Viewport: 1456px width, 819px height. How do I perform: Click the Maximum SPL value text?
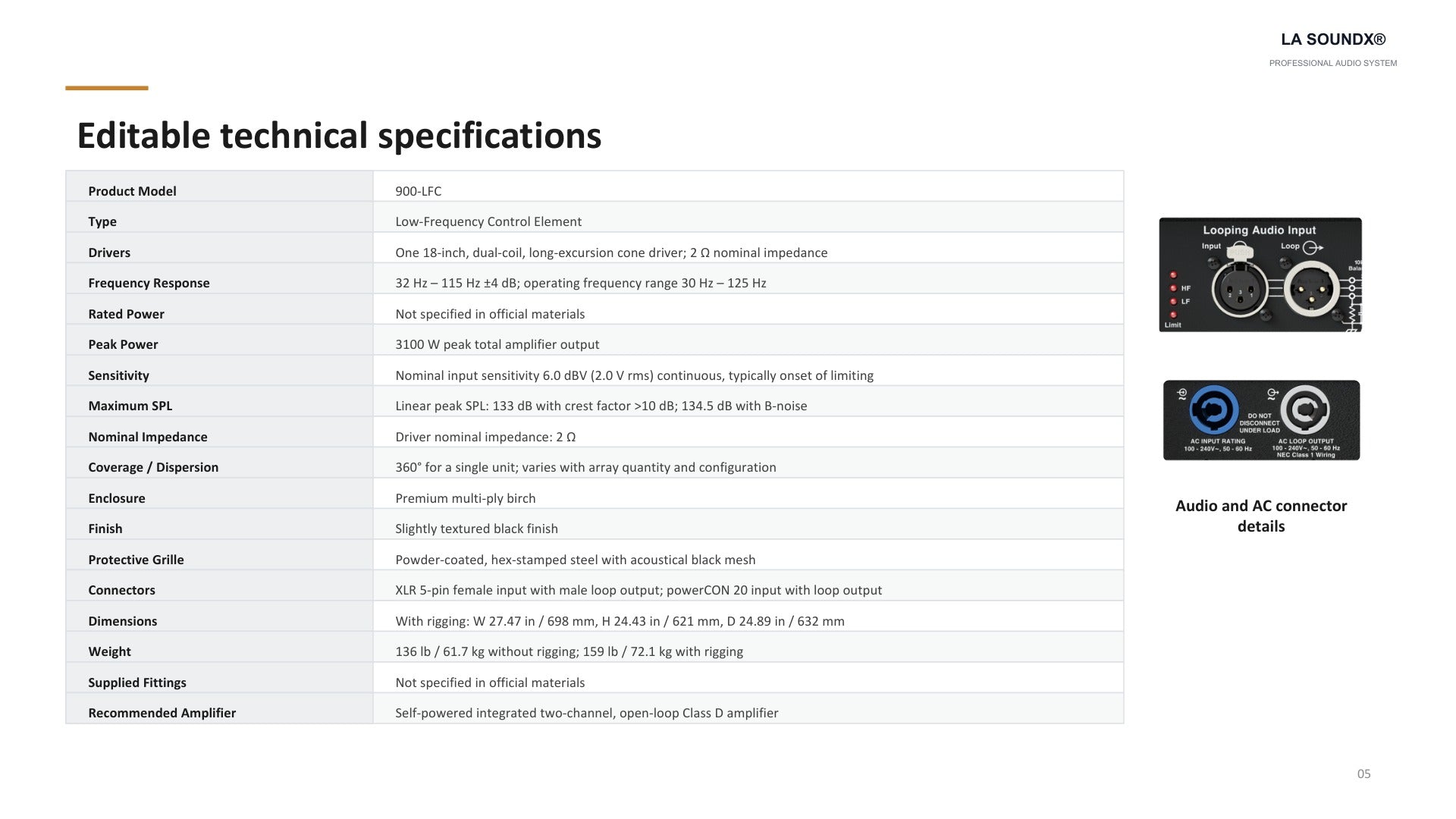pyautogui.click(x=601, y=406)
